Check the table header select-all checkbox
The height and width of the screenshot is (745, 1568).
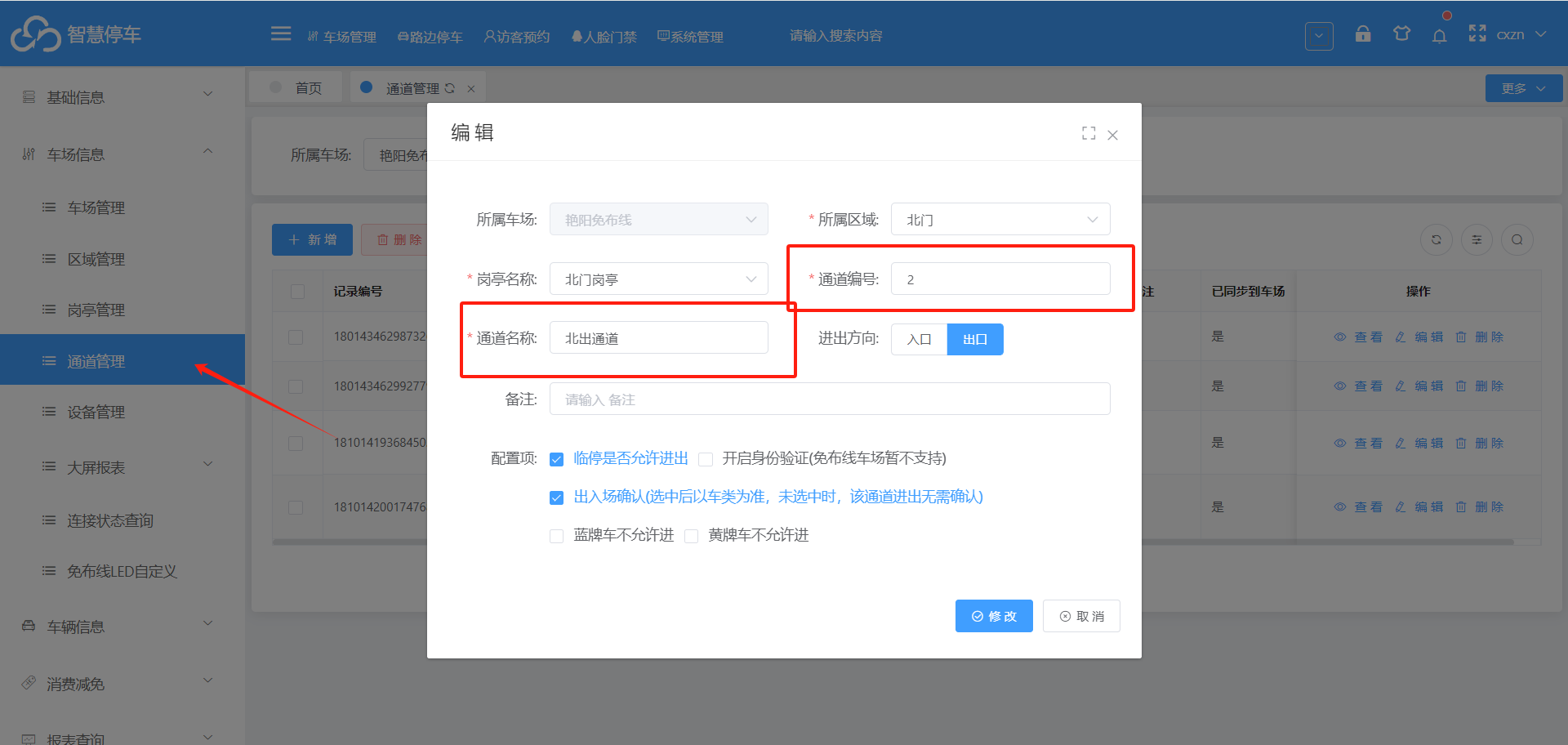297,292
